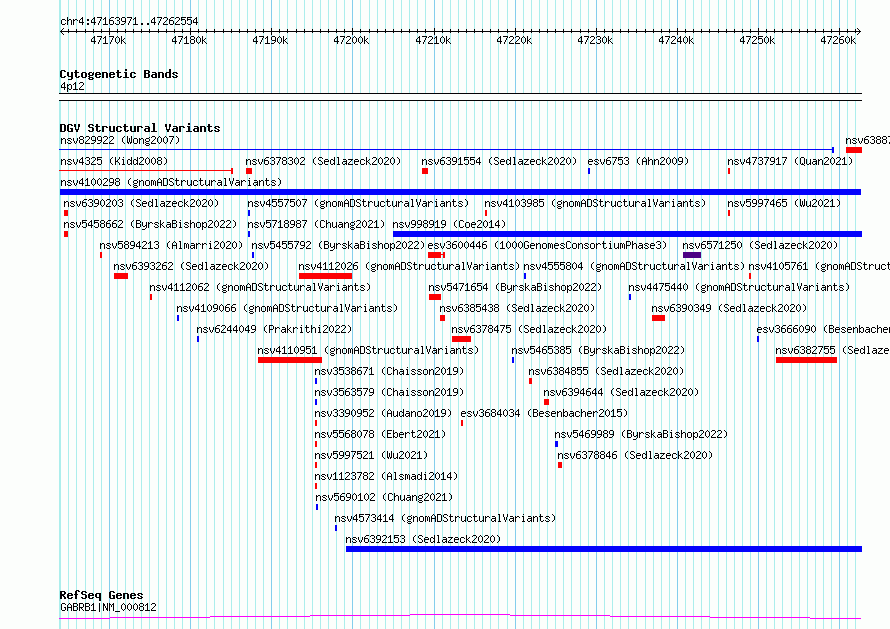This screenshot has height=629, width=890.
Task: Open the nsv4325 (Kidd2008) variant
Action: 114,161
